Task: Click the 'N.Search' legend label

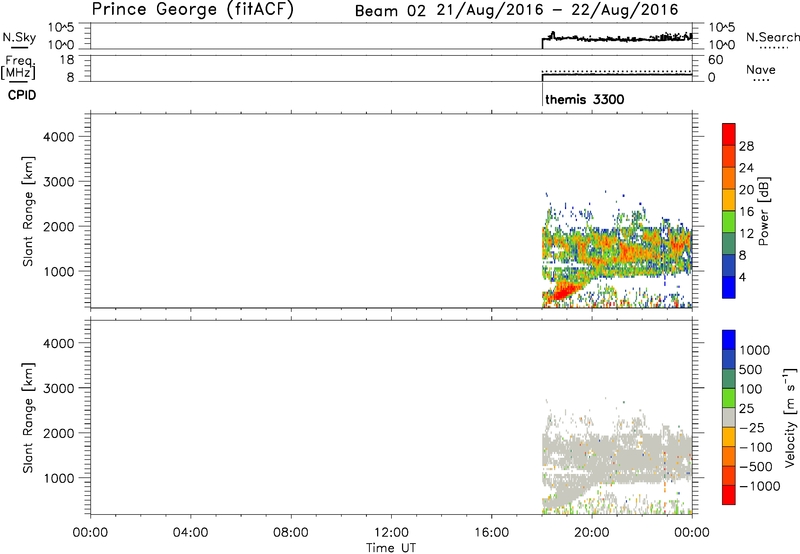Action: (x=772, y=37)
